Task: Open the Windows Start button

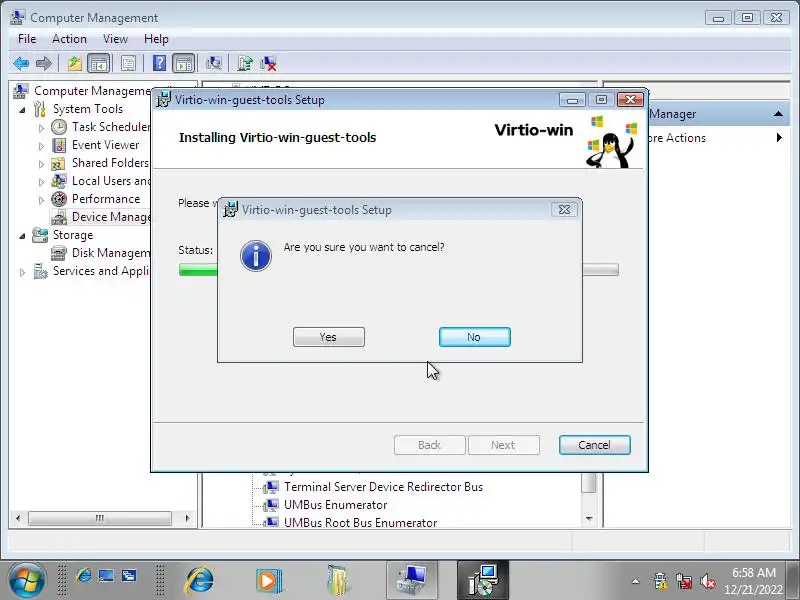Action: coord(26,580)
